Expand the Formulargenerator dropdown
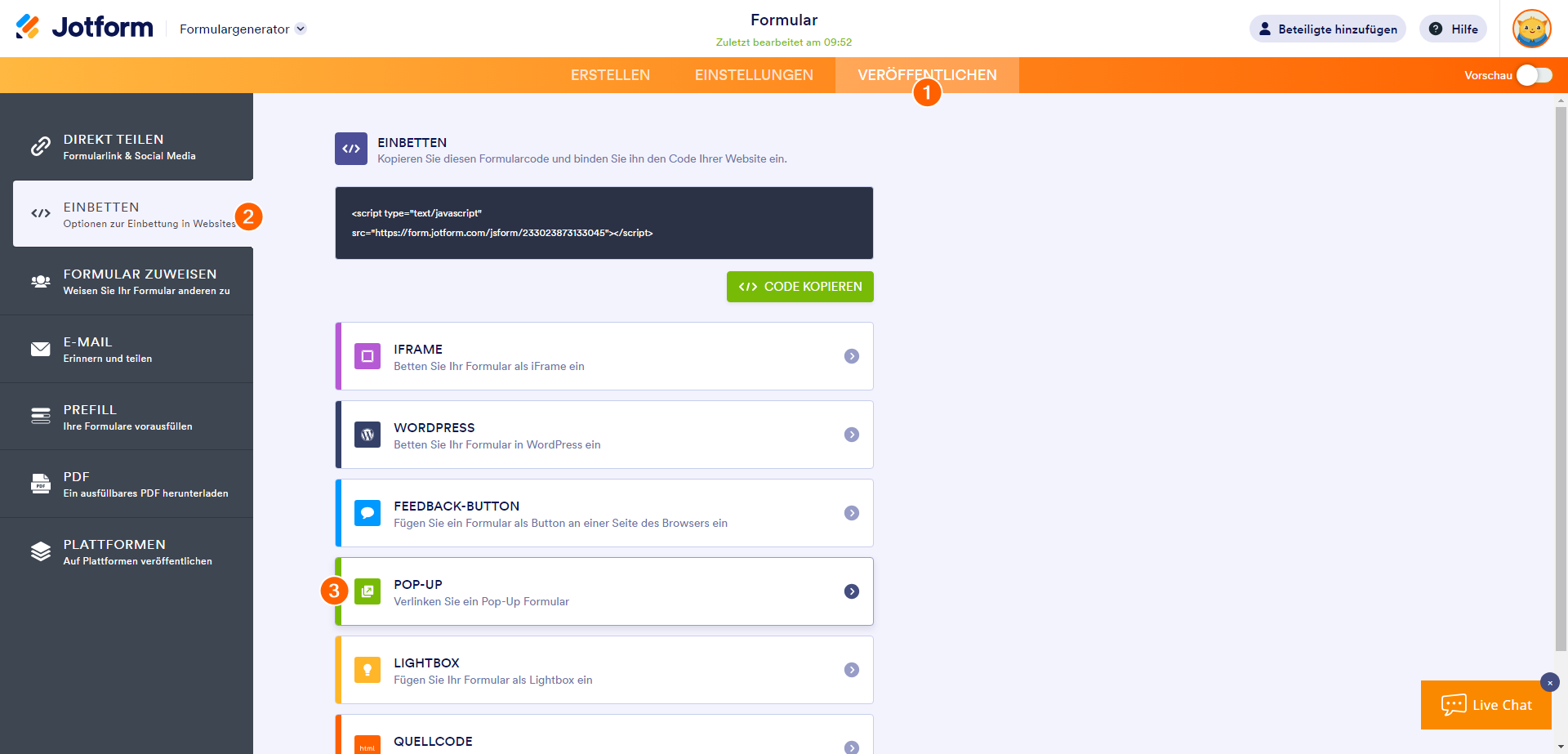 click(243, 29)
